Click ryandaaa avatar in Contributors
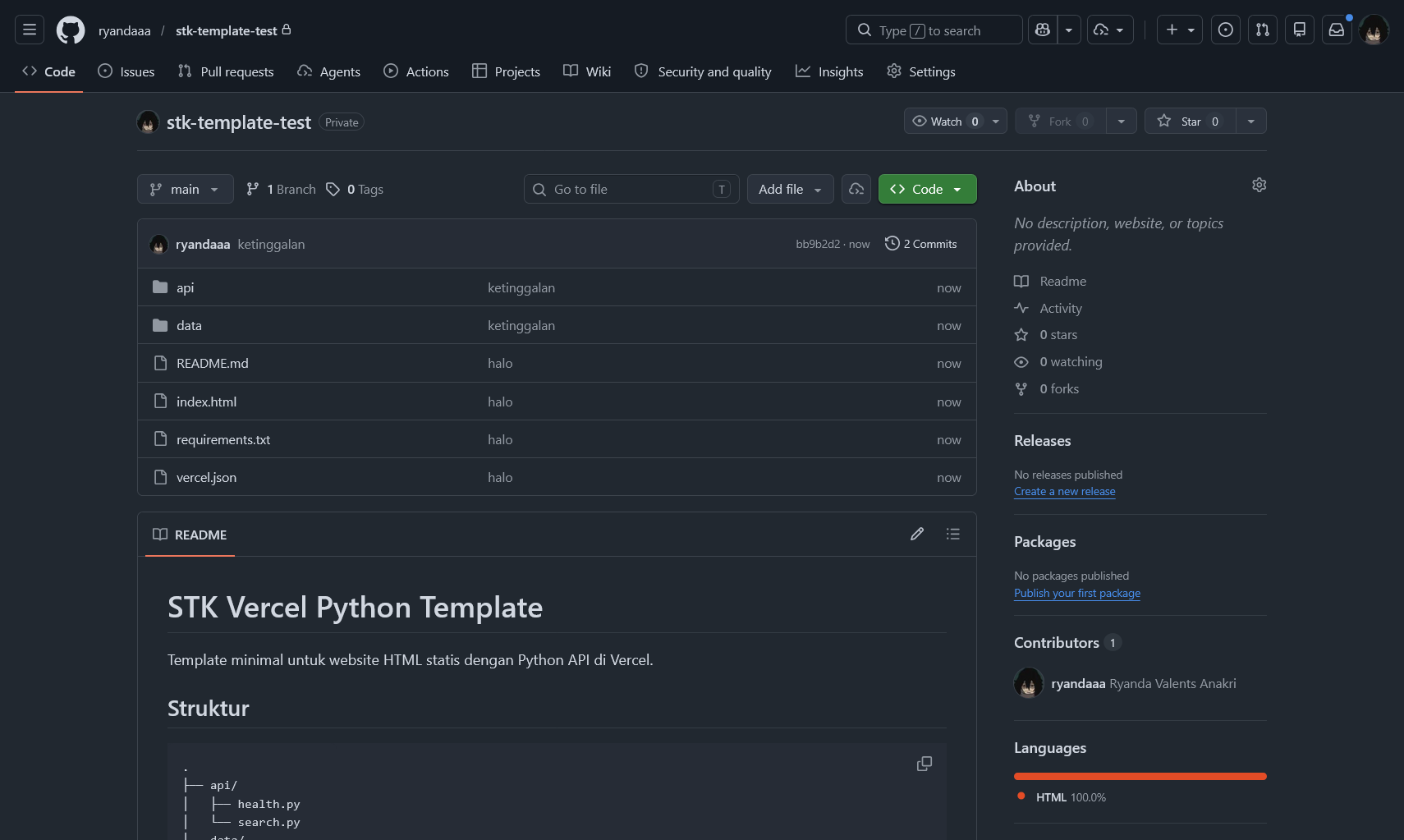This screenshot has width=1404, height=840. pyautogui.click(x=1029, y=683)
